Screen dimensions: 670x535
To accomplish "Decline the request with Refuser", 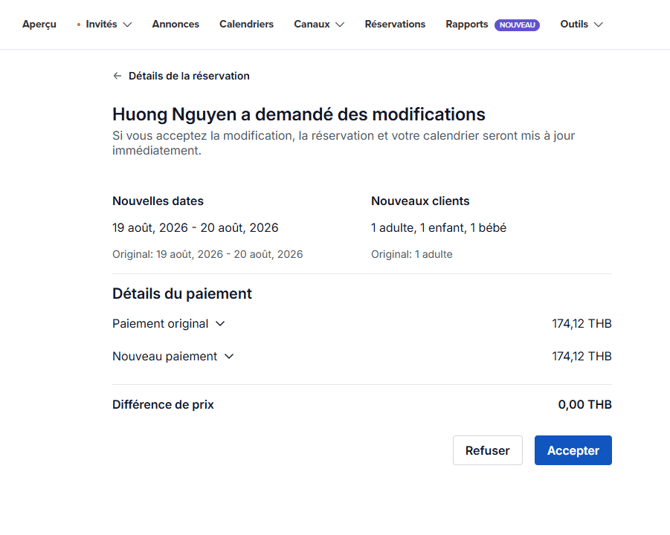I will 487,450.
